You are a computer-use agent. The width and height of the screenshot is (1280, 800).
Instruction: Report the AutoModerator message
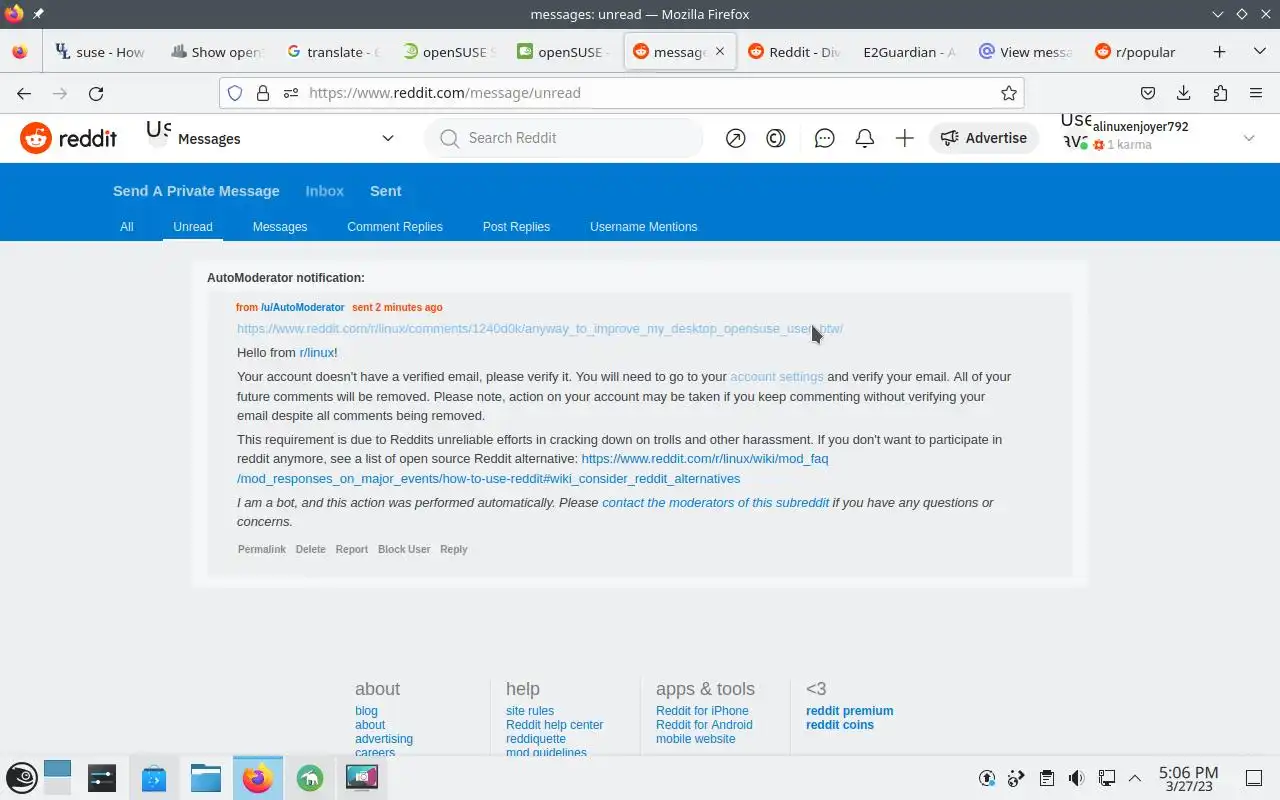[x=352, y=549]
